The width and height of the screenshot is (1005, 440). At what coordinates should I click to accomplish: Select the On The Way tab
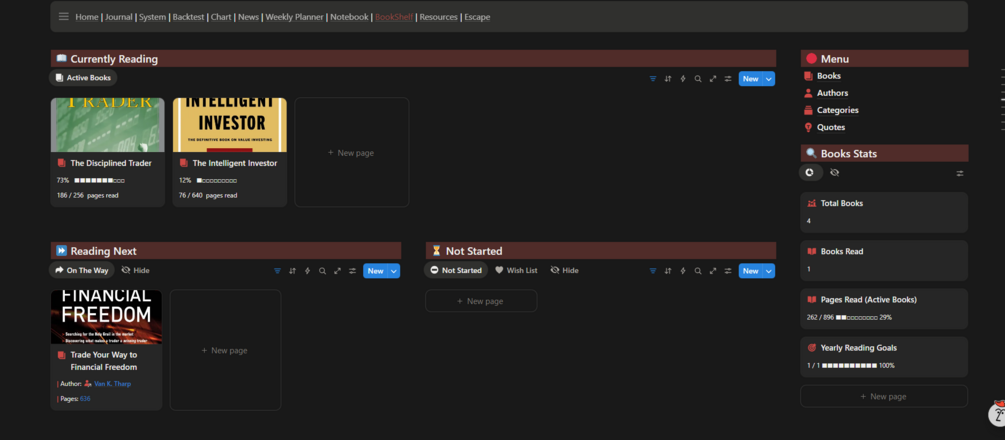click(82, 271)
